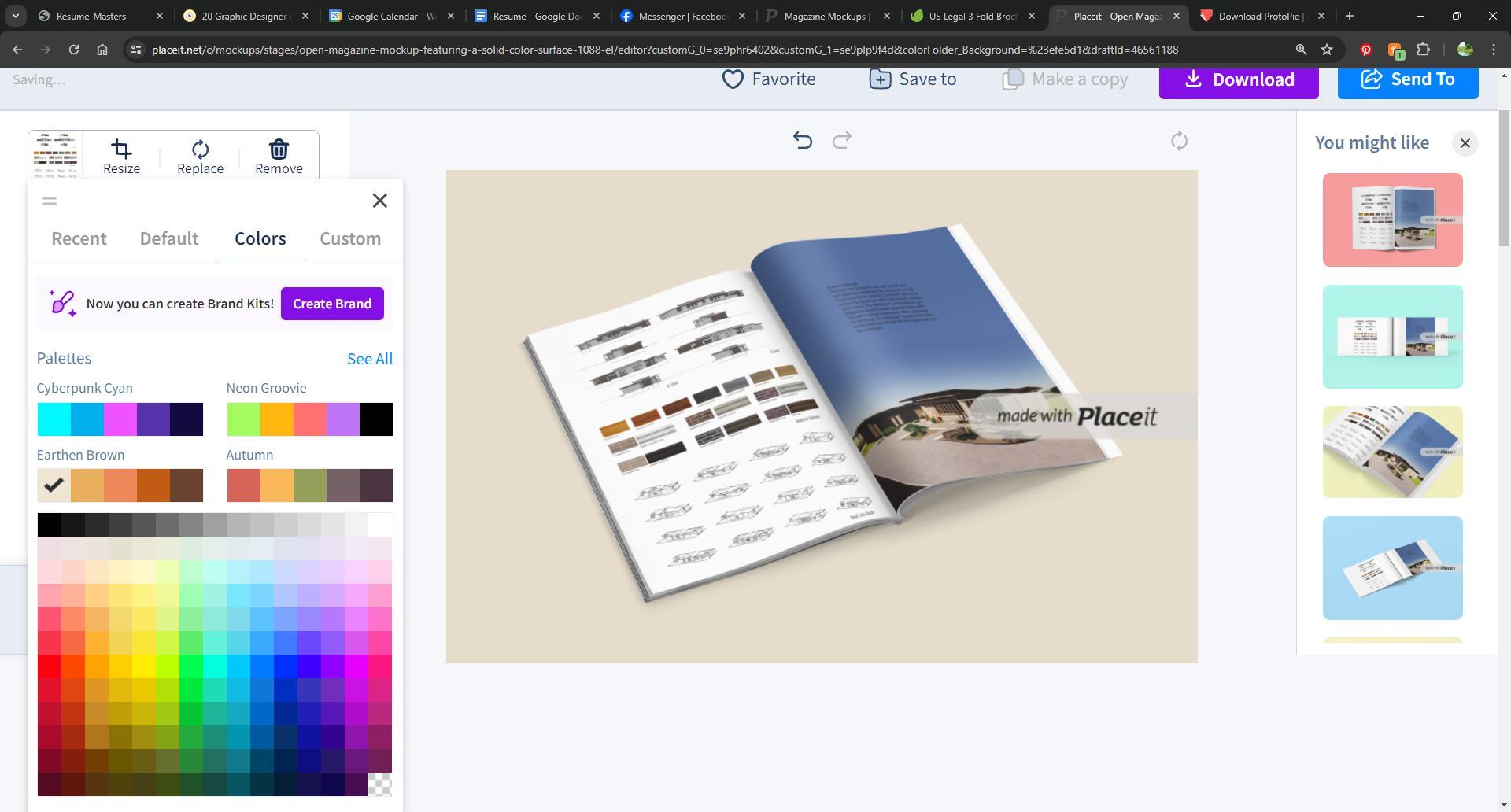
Task: Click the magazine mockup preview canvas
Action: point(822,416)
